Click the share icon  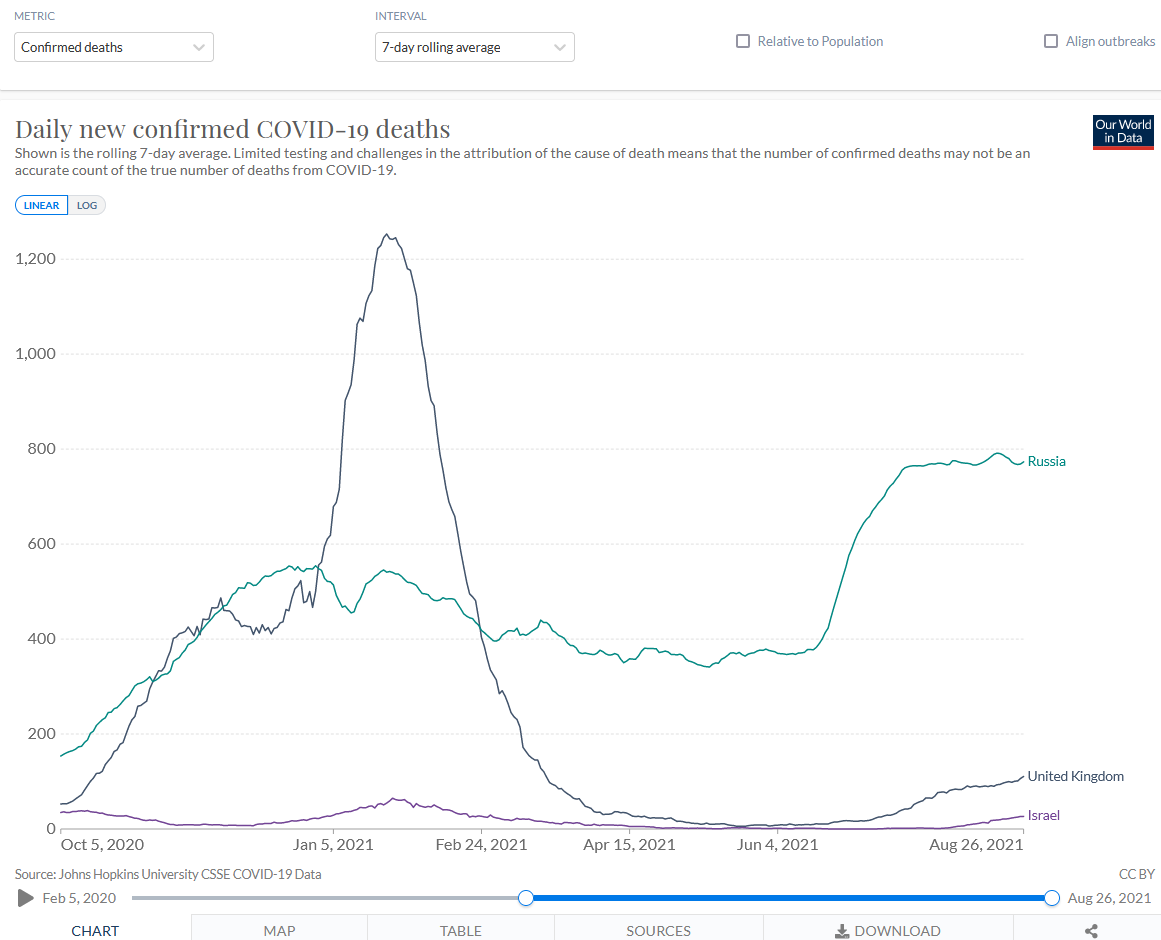1091,931
